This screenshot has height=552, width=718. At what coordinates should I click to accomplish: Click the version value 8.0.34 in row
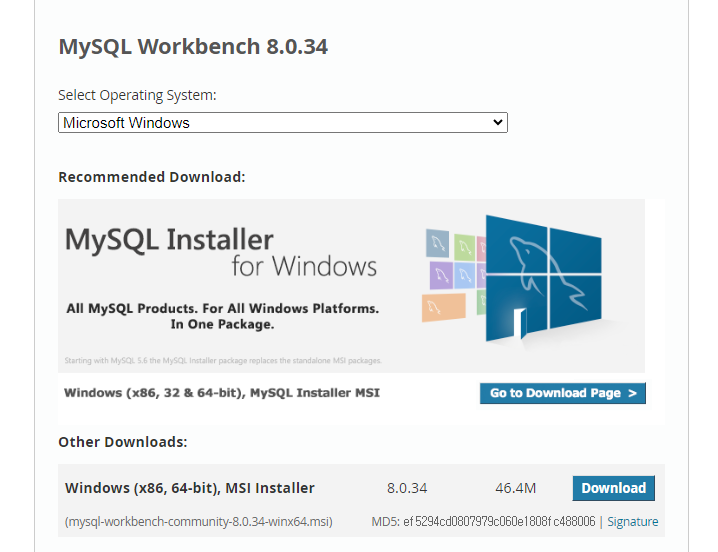click(x=407, y=488)
